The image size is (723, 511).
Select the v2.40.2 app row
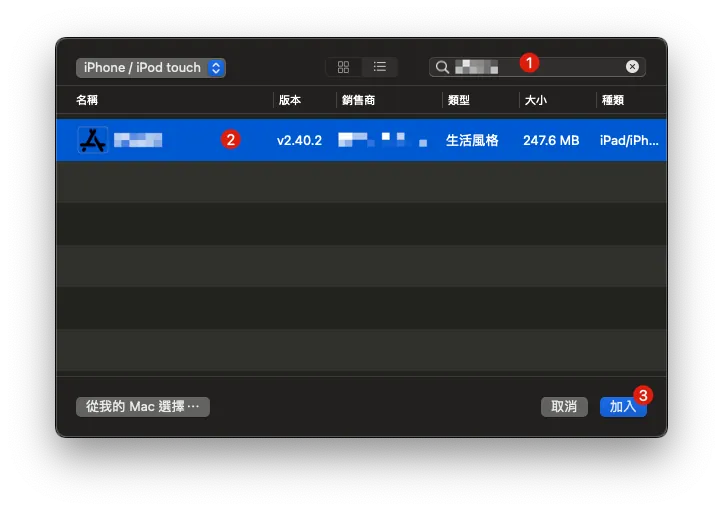pyautogui.click(x=299, y=141)
